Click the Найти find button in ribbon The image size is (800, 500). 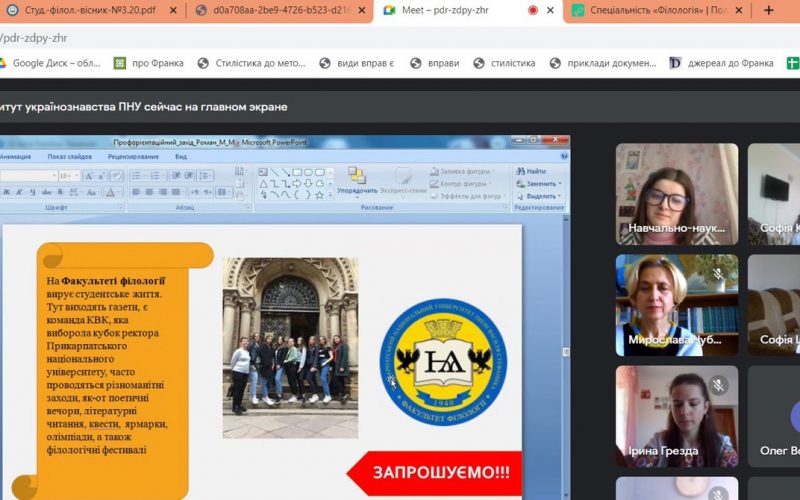point(531,171)
